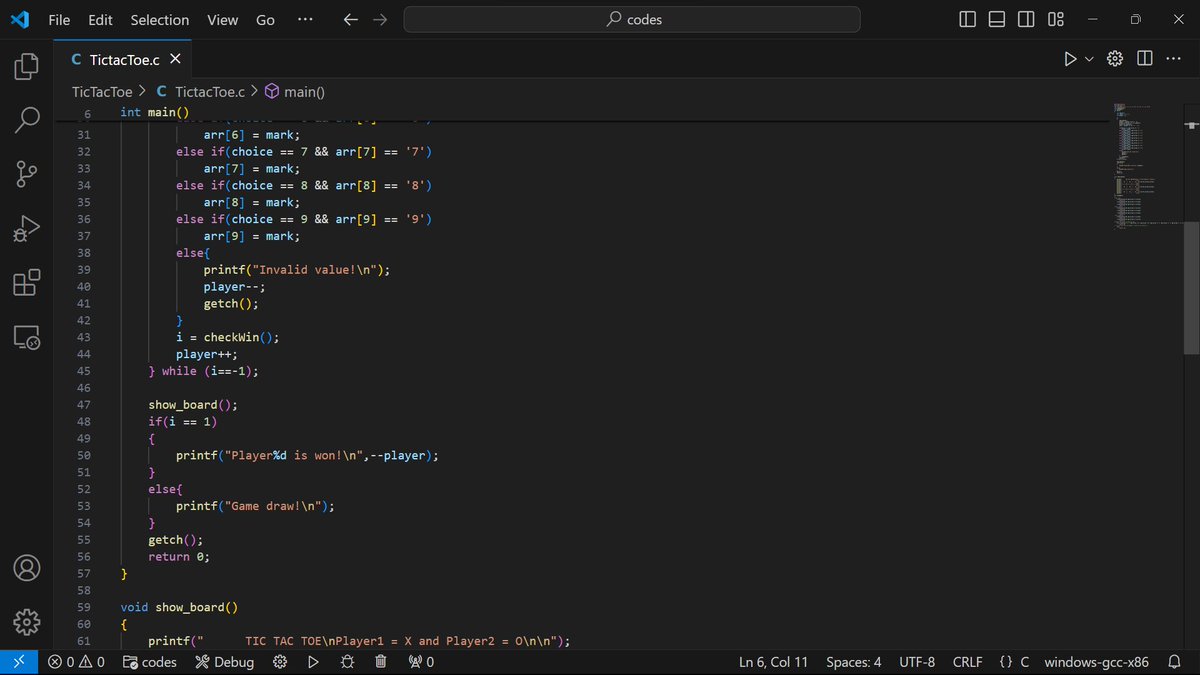Screen dimensions: 1200x675
Task: Open the notifications bell
Action: tap(1175, 662)
